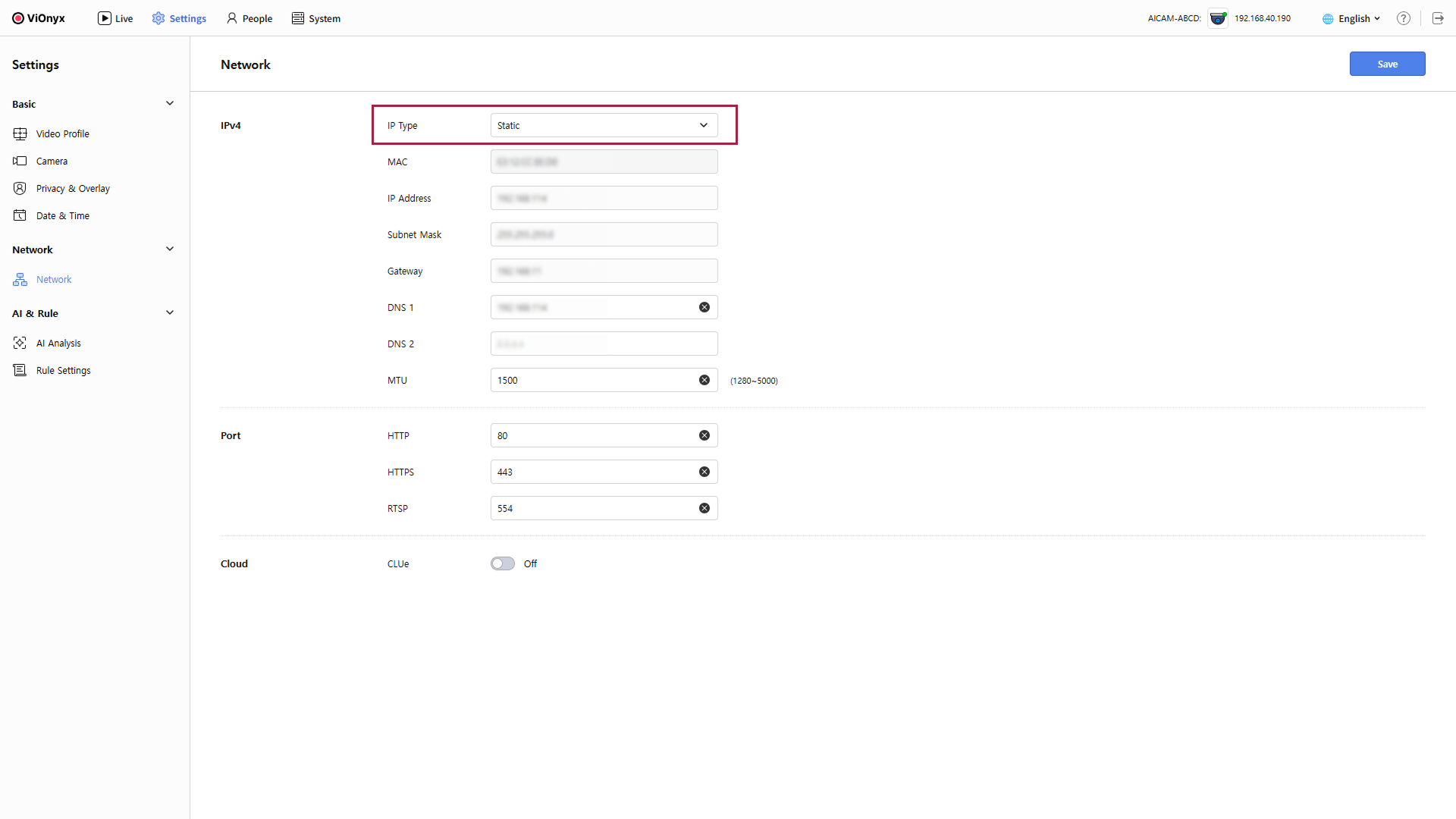Open the IP Type dropdown
The height and width of the screenshot is (819, 1456).
coord(604,126)
